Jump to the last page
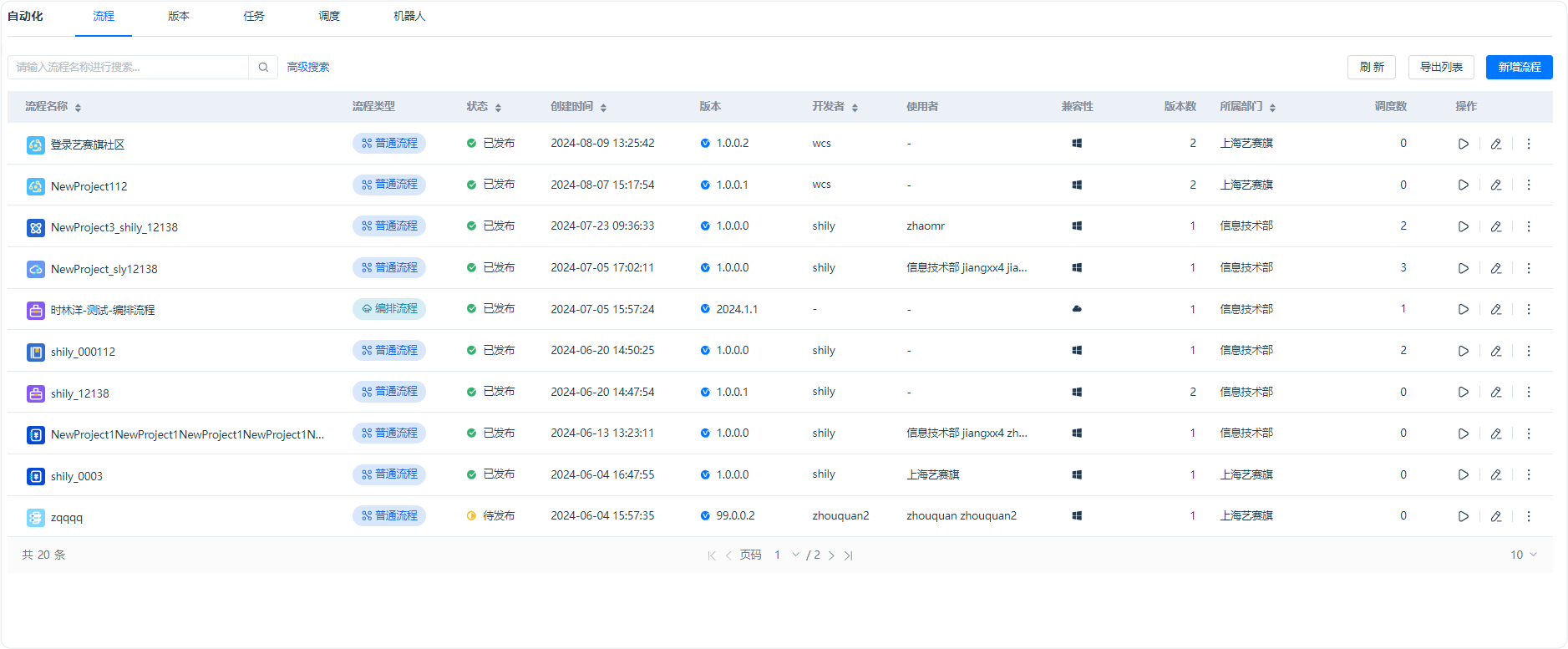The image size is (1568, 649). pyautogui.click(x=848, y=555)
